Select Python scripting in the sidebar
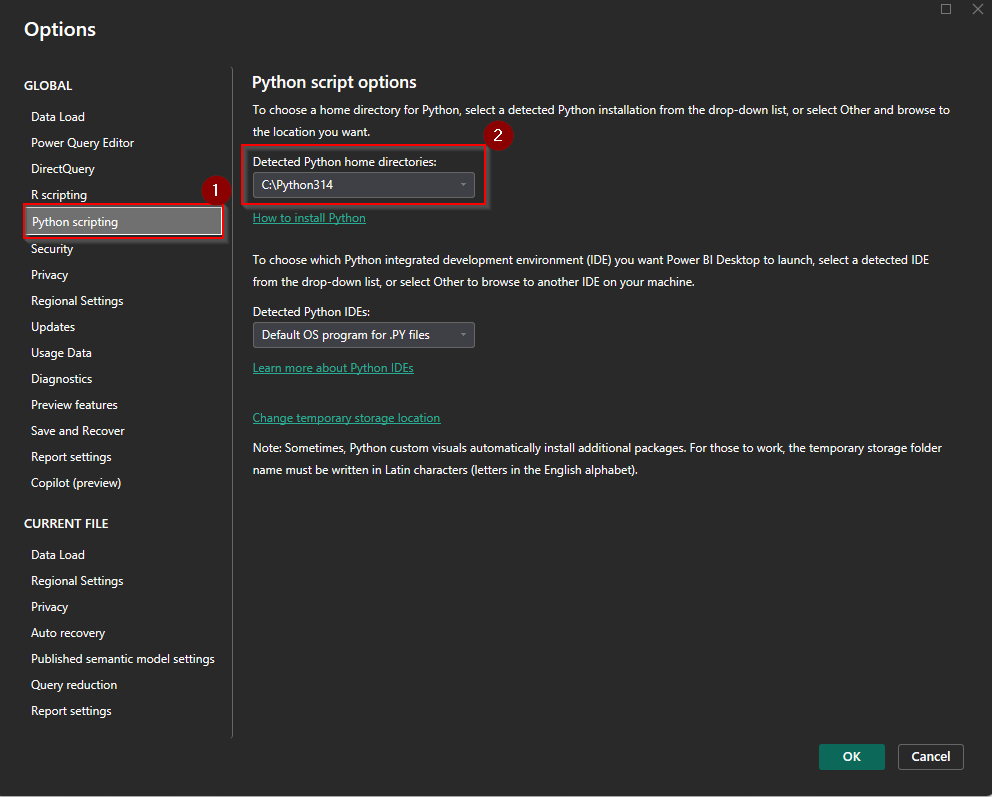Viewport: 992px width, 797px height. (75, 222)
